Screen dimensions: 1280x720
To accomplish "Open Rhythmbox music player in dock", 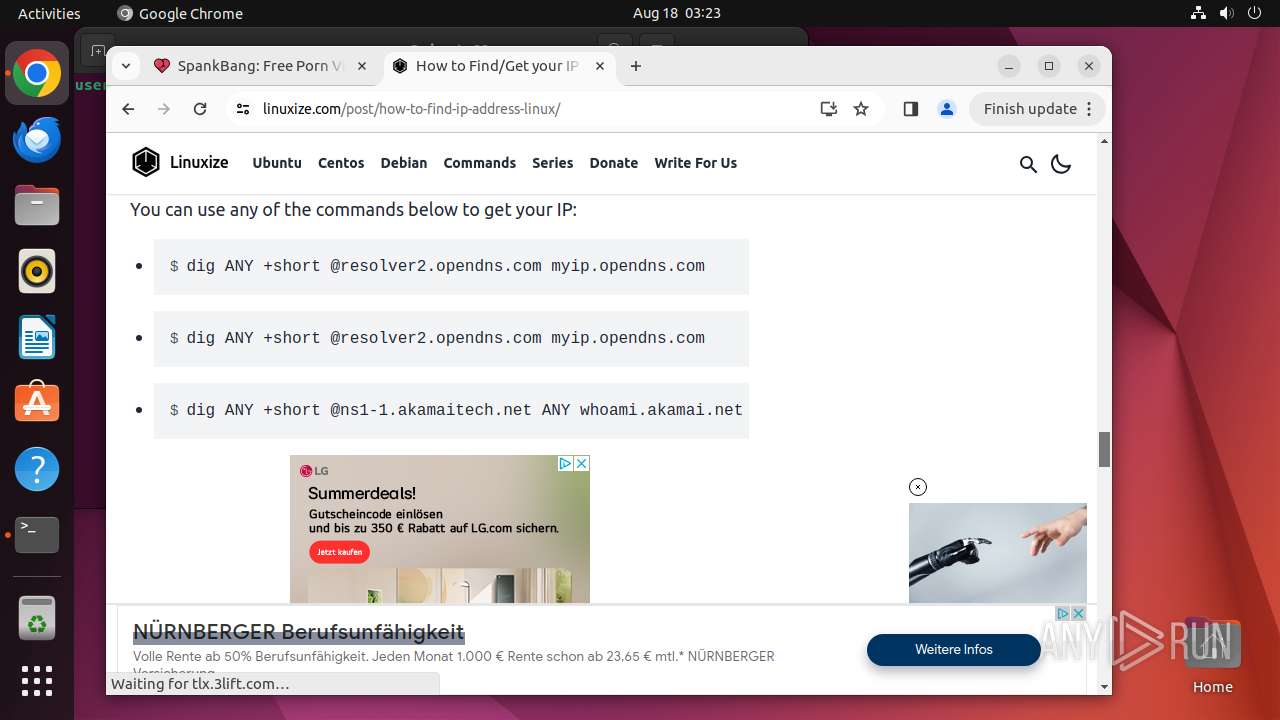I will click(37, 271).
